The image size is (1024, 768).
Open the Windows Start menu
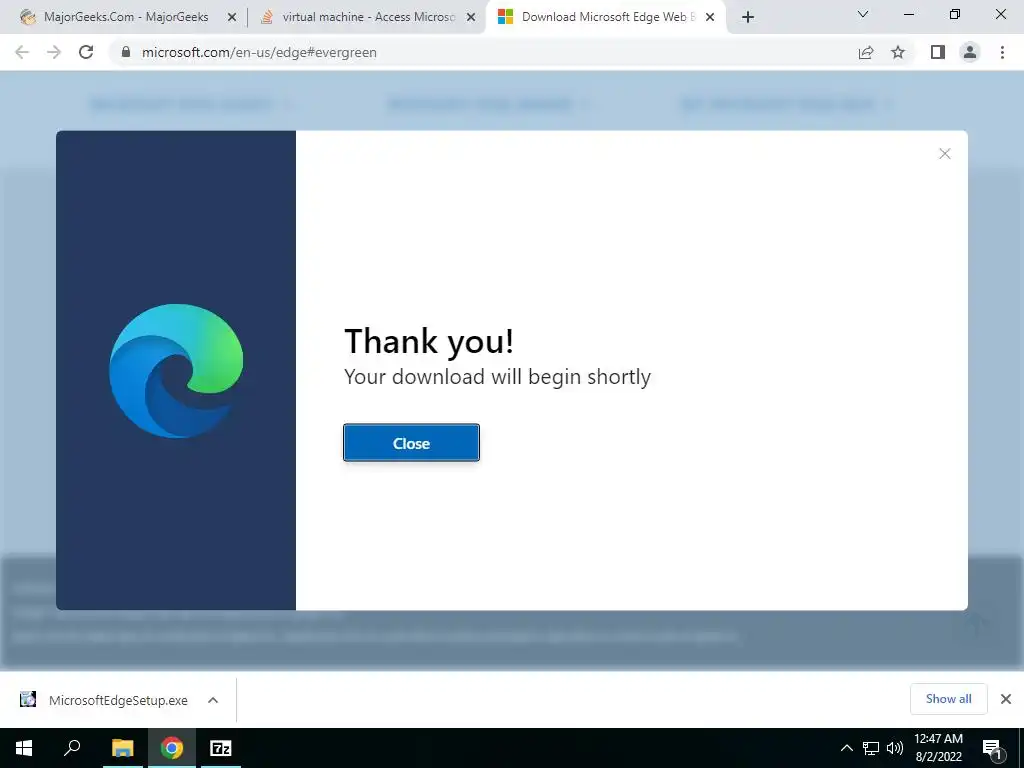click(x=24, y=748)
